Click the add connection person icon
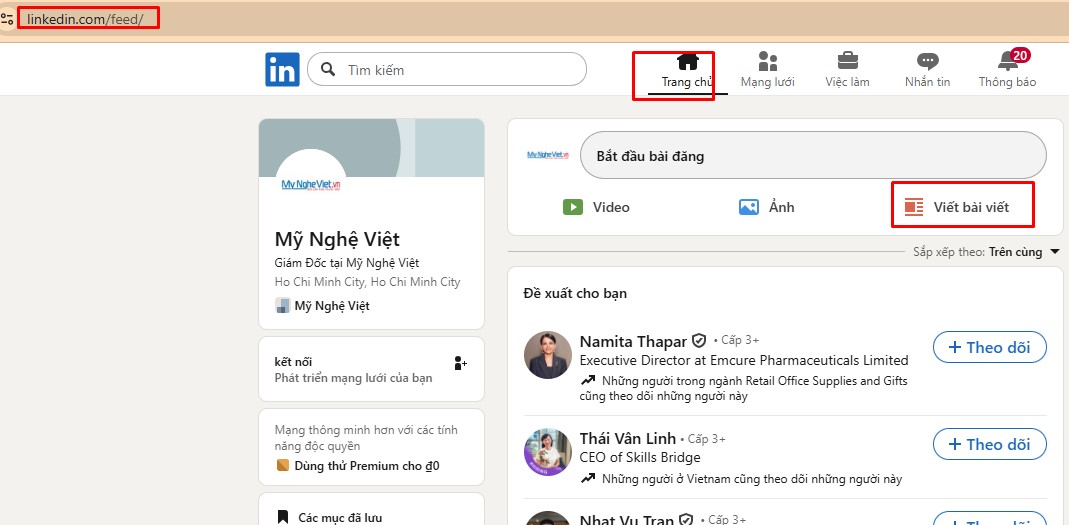The width and height of the screenshot is (1069, 525). pos(460,363)
